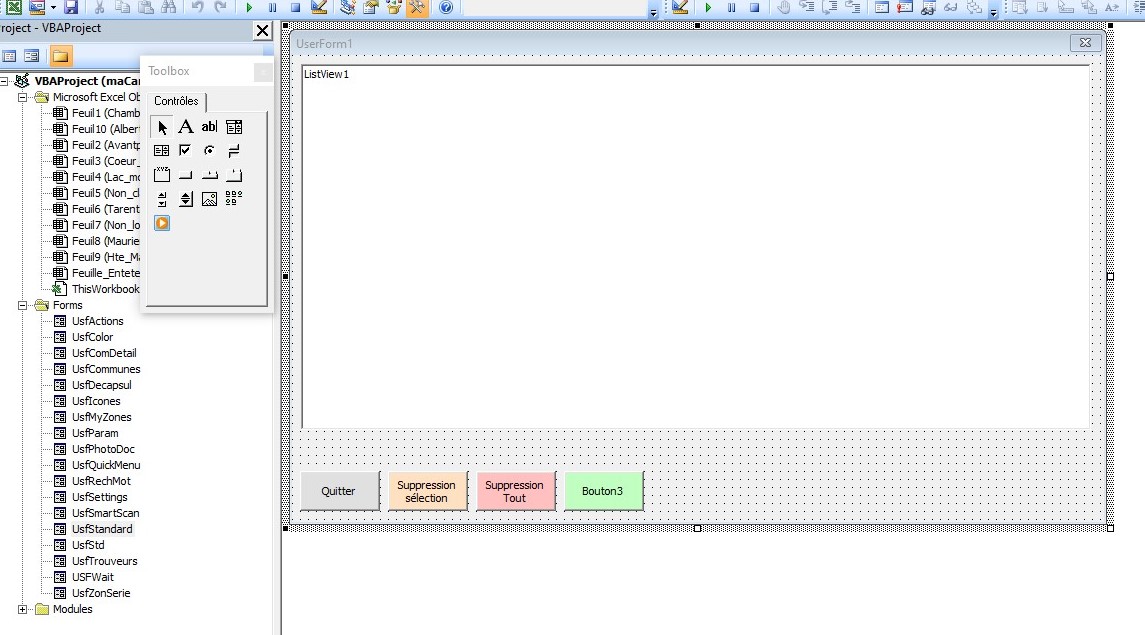The width and height of the screenshot is (1145, 635).
Task: Choose the ComboBox control in Toolbox
Action: (x=234, y=127)
